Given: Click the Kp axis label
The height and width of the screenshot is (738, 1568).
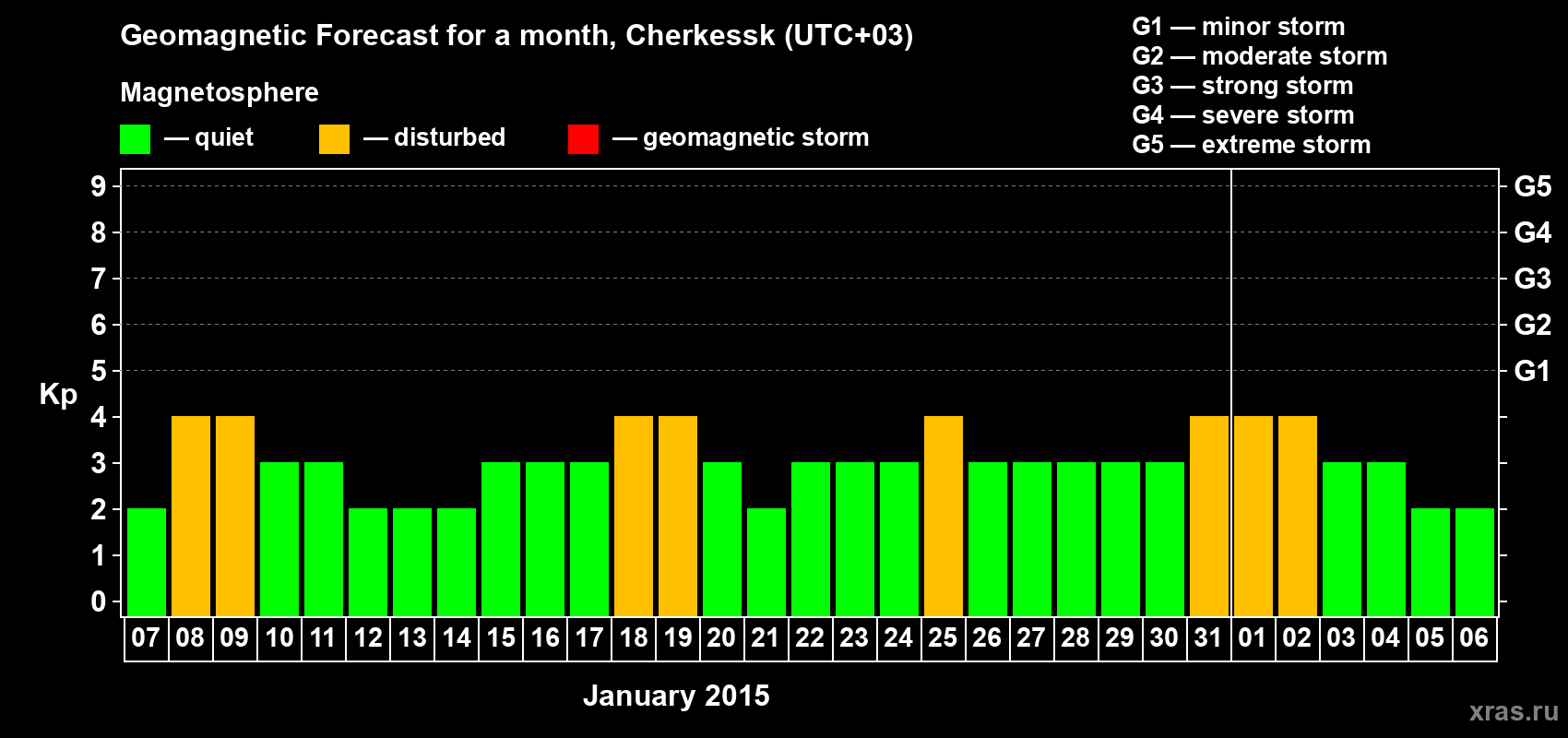Looking at the screenshot, I should coord(58,395).
